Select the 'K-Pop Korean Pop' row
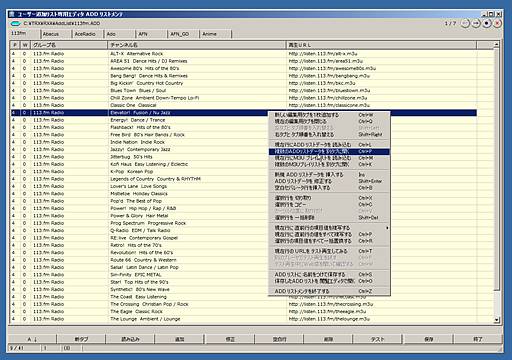The image size is (512, 360). coord(243,171)
